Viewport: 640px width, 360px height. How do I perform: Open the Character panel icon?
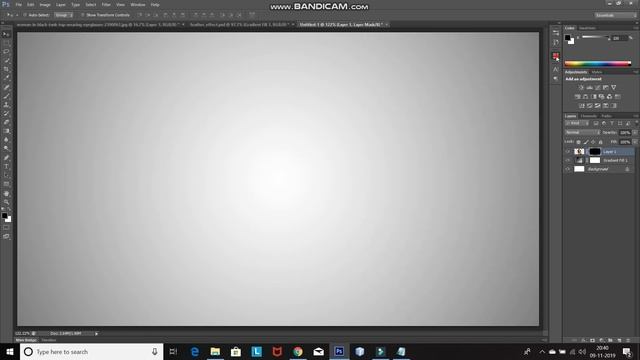coord(556,70)
